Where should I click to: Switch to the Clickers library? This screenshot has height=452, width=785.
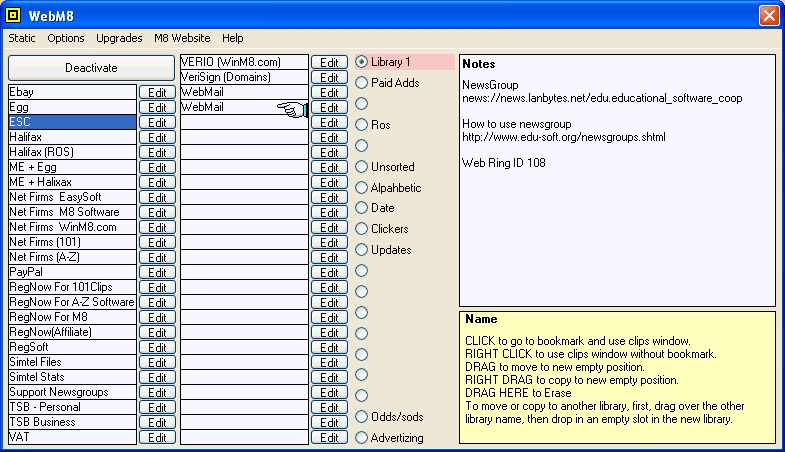tap(362, 229)
